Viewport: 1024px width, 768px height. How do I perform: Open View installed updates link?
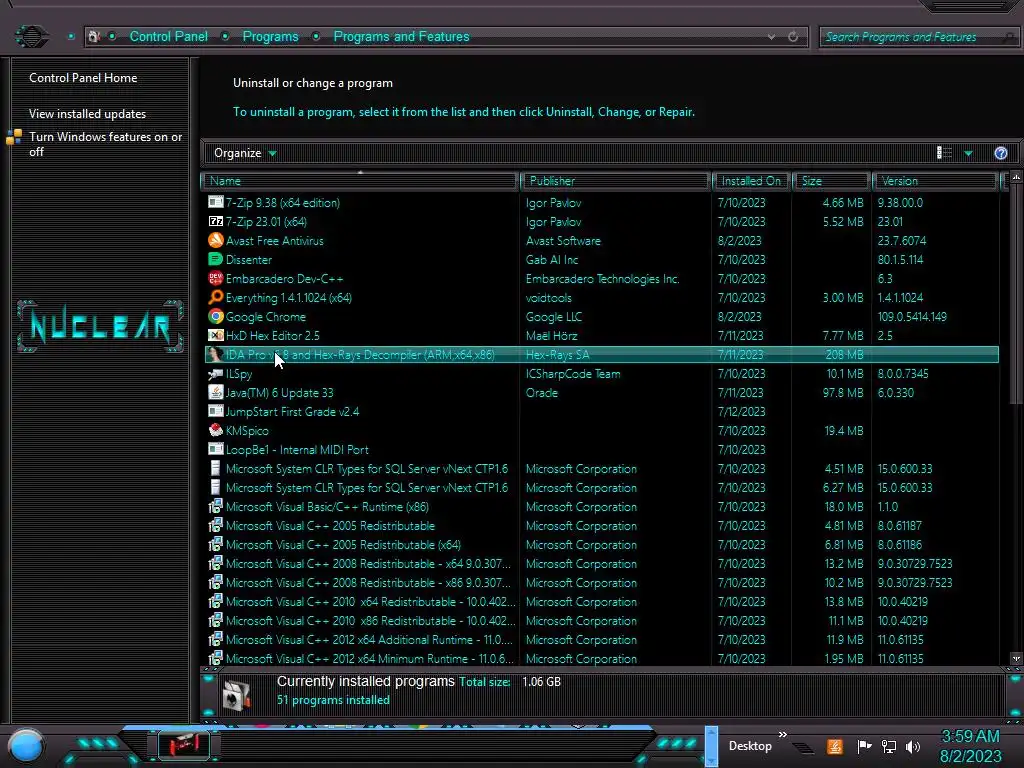(x=88, y=114)
